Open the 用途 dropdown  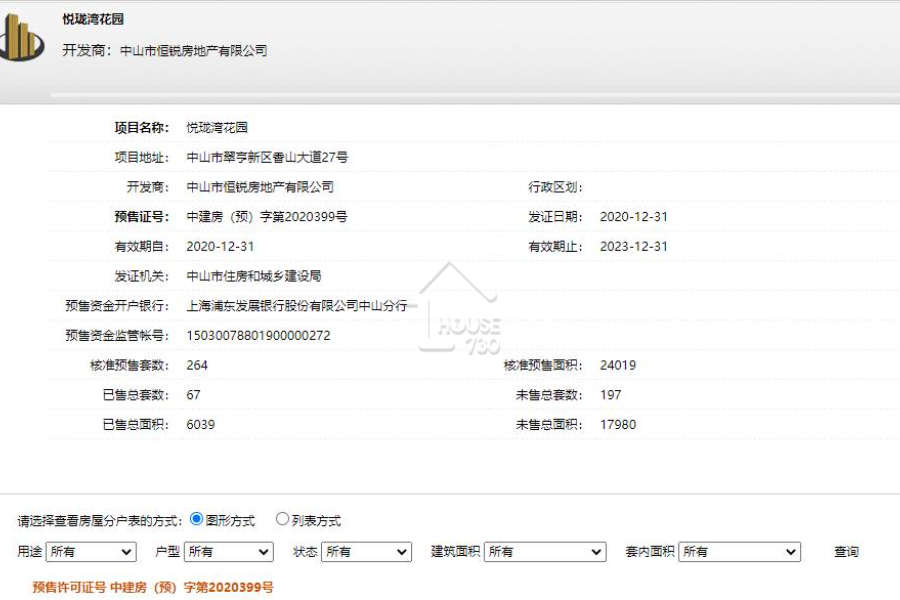[x=91, y=552]
